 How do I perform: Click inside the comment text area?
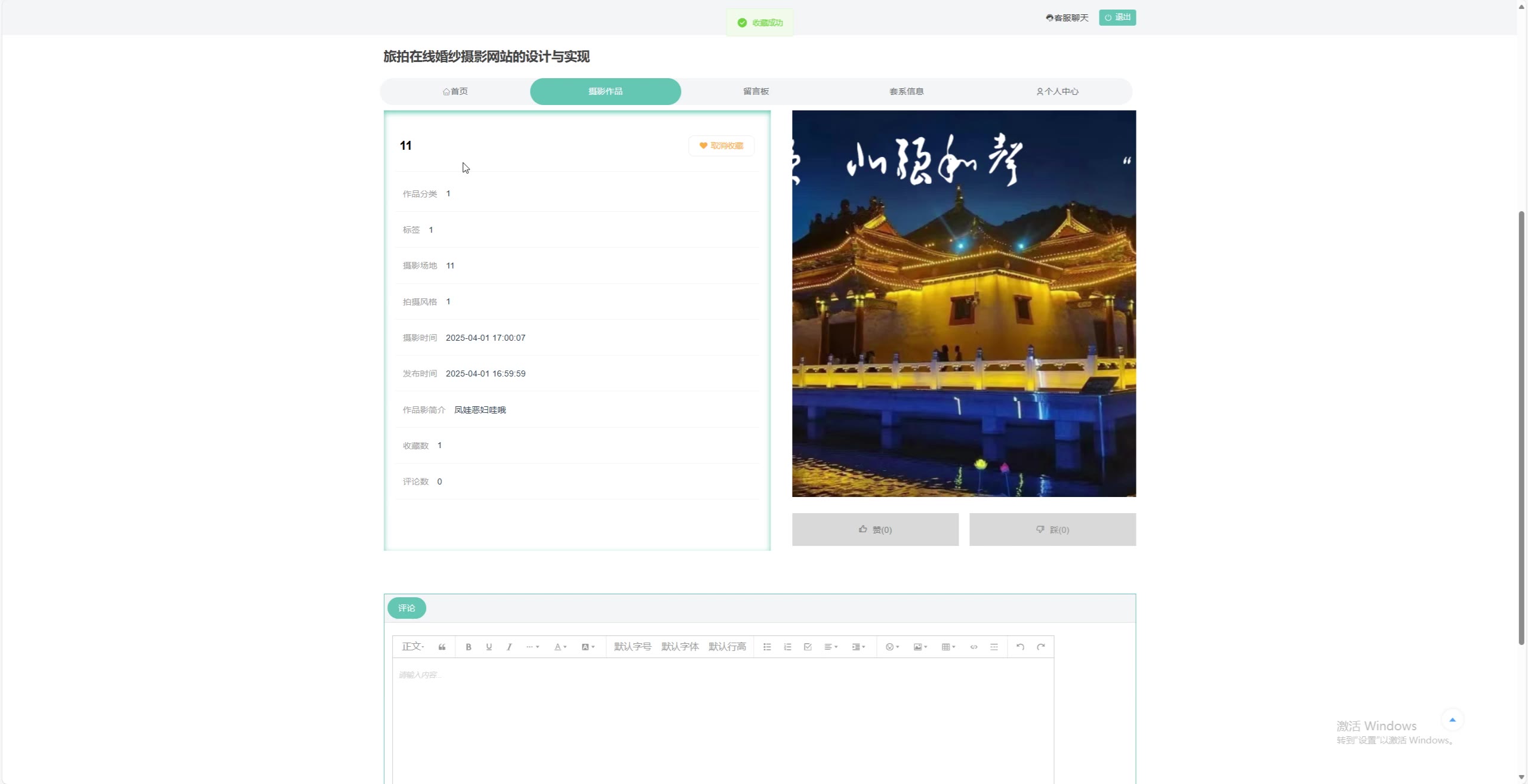pos(722,716)
